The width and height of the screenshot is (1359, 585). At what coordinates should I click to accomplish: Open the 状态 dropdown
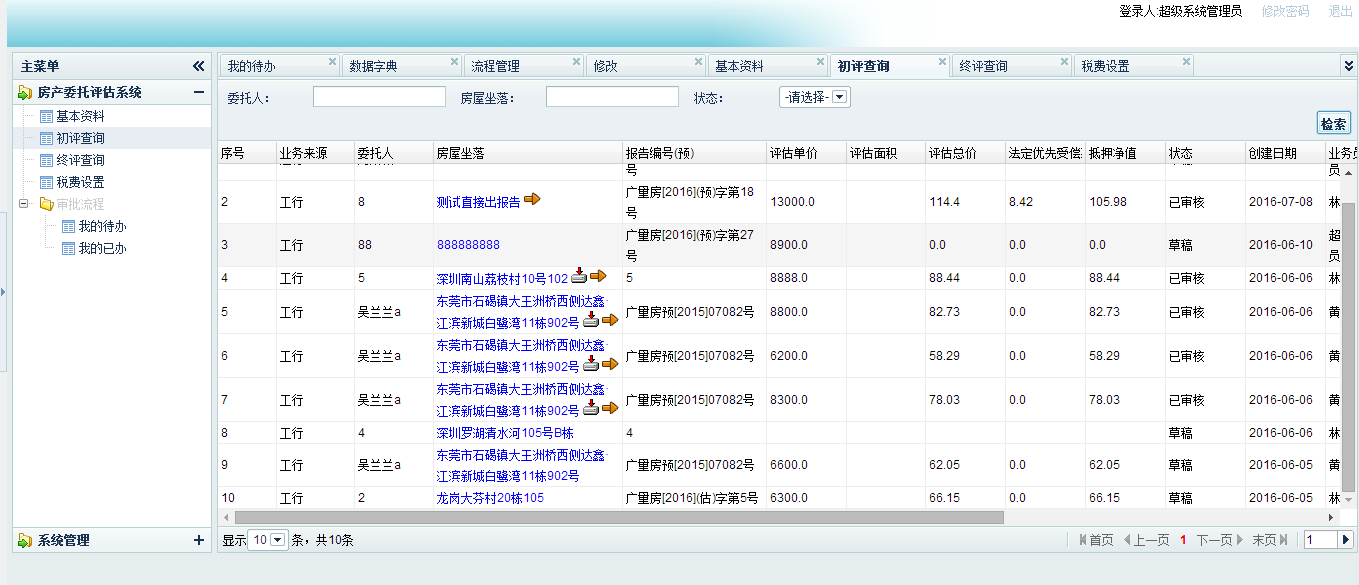tap(840, 98)
